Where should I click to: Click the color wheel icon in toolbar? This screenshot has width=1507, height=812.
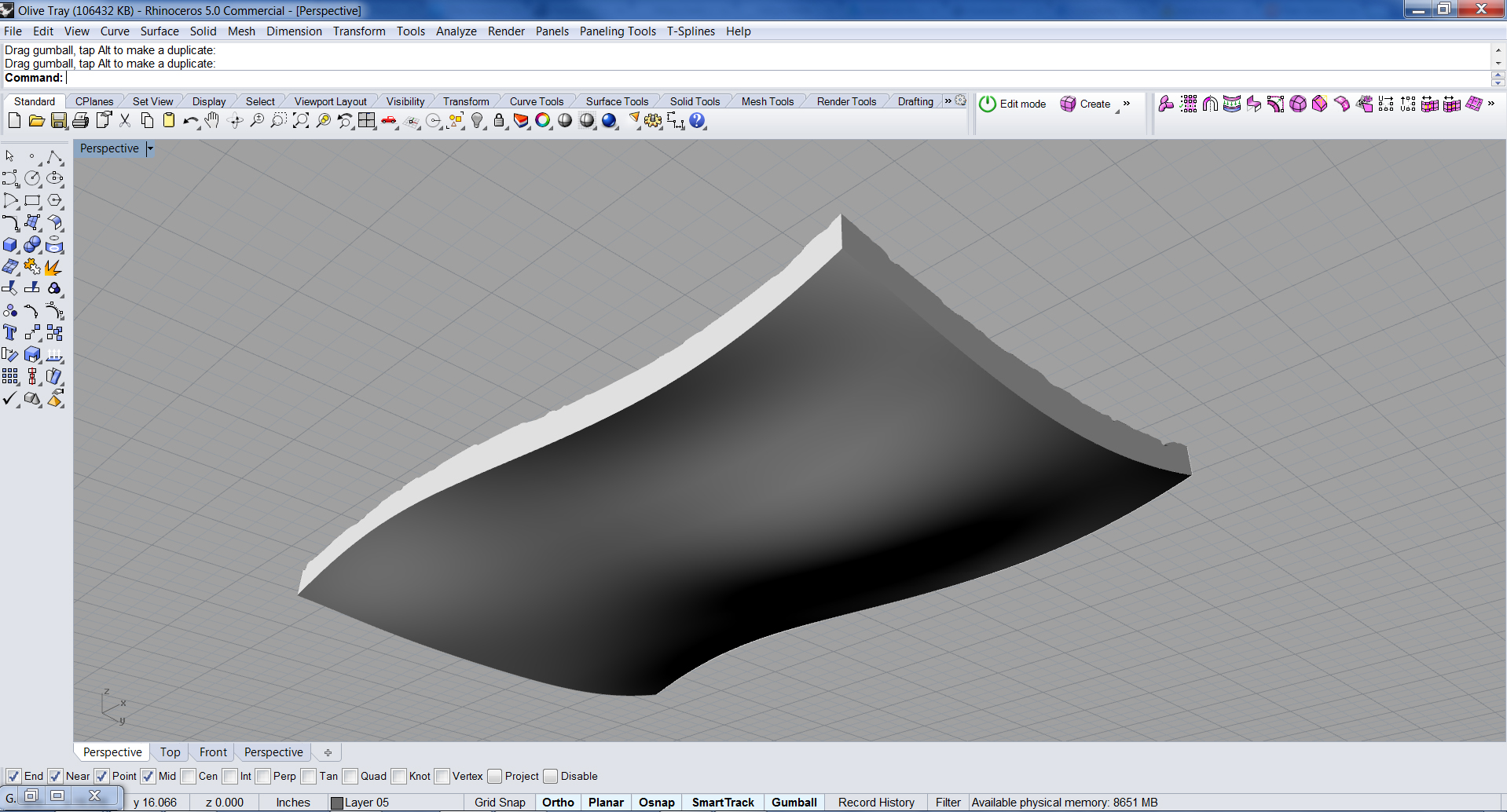[x=543, y=121]
